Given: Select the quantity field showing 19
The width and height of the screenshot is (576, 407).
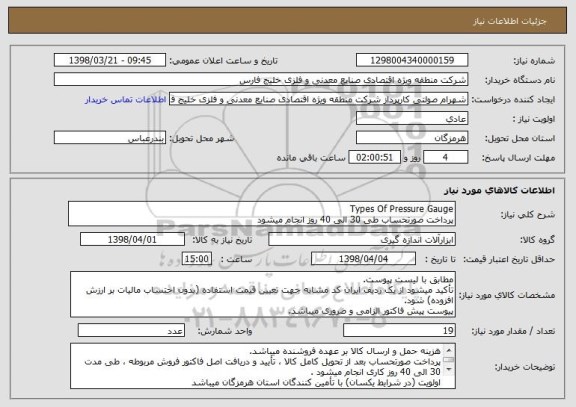Looking at the screenshot, I should coord(399,330).
